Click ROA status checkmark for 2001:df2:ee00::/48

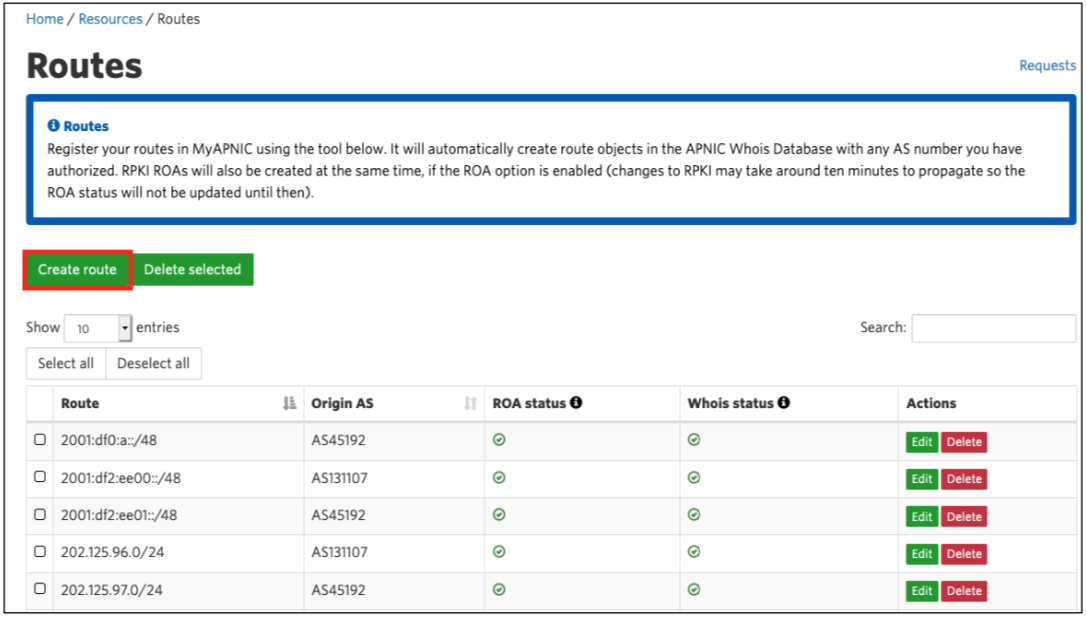(499, 477)
